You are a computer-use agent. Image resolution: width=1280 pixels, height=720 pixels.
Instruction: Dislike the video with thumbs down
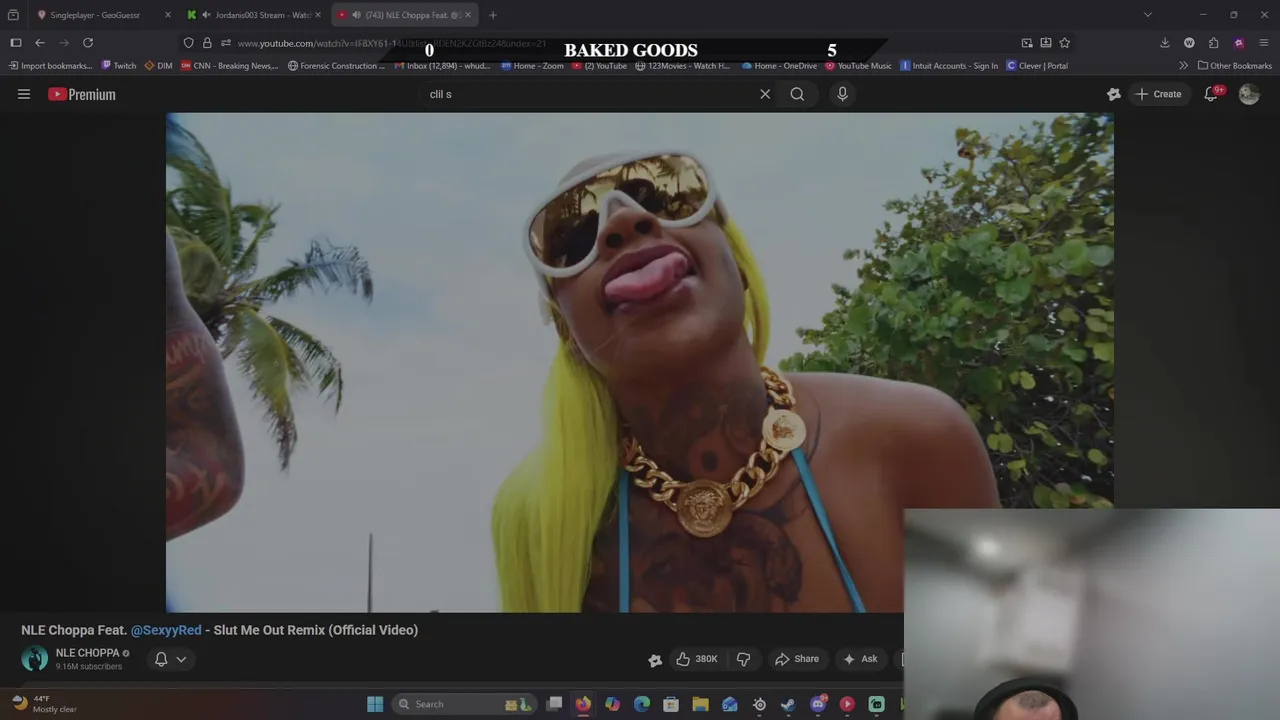(743, 659)
